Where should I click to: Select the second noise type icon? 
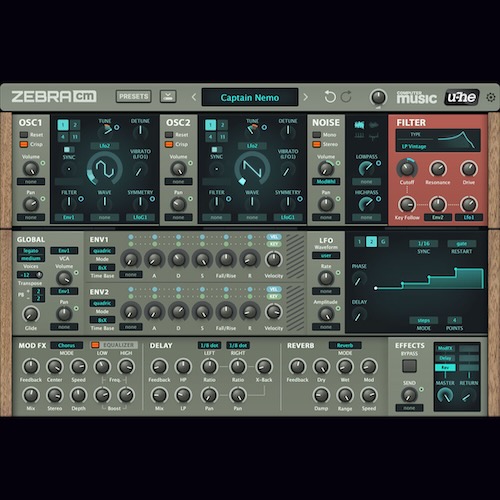tap(374, 125)
